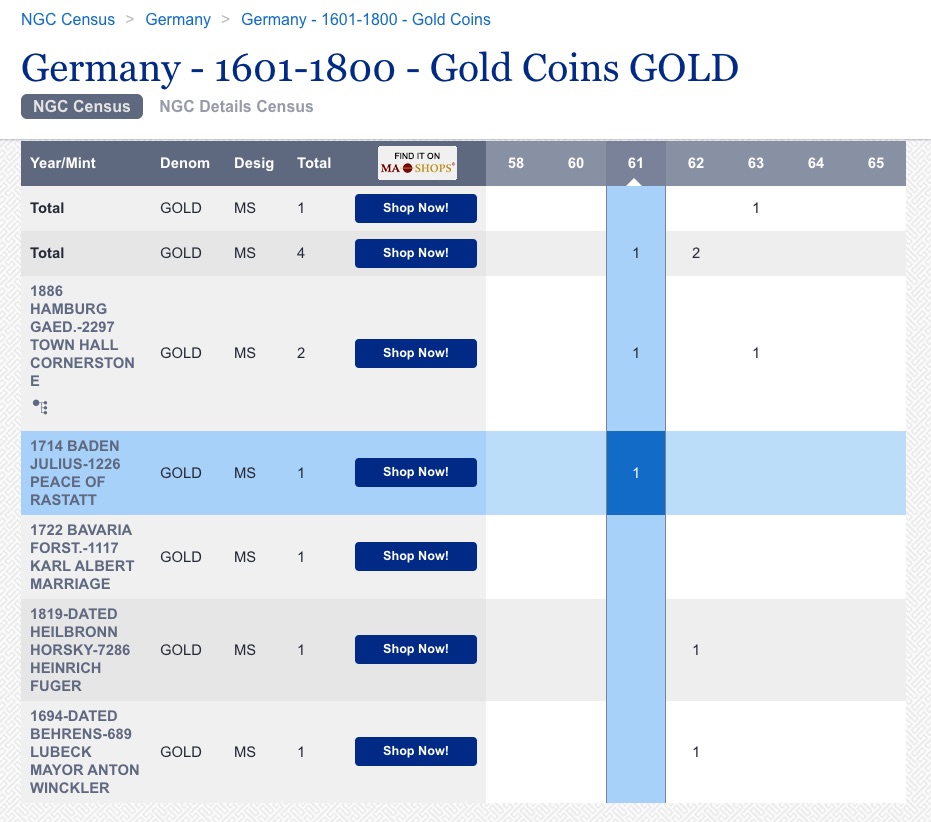
Task: Open the NGC Census breadcrumb link
Action: point(68,19)
